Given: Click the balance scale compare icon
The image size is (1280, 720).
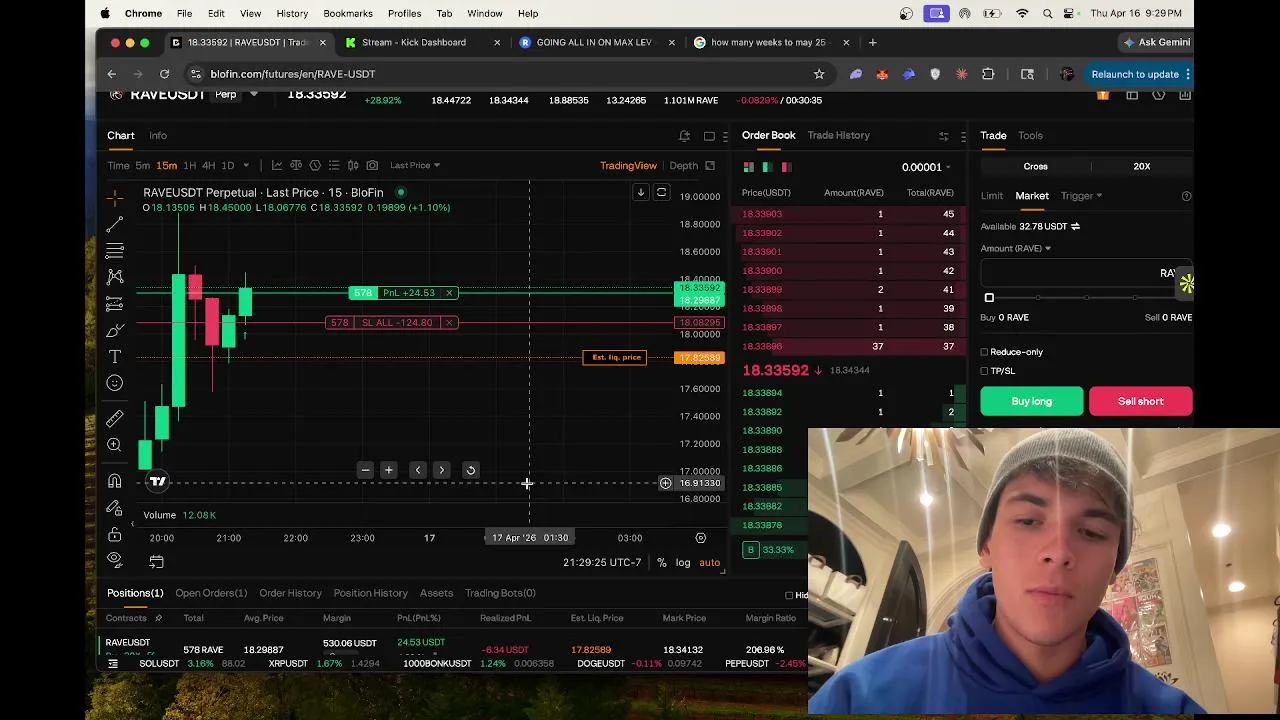Looking at the screenshot, I should pyautogui.click(x=296, y=165).
